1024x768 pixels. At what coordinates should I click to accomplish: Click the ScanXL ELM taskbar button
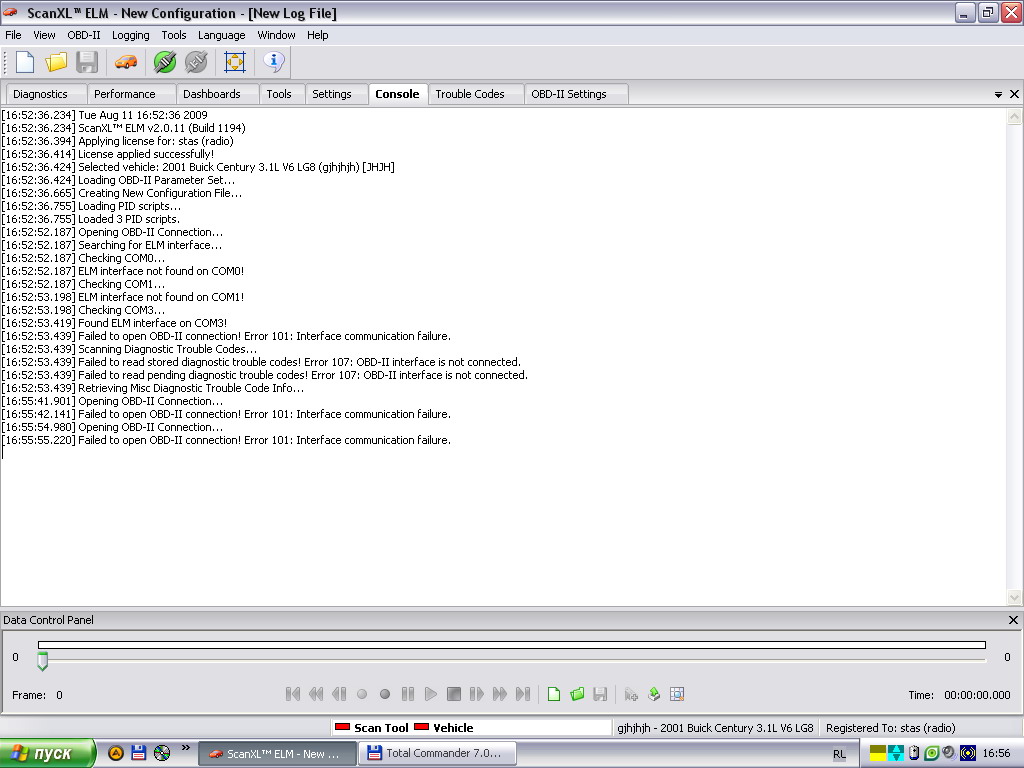(277, 754)
